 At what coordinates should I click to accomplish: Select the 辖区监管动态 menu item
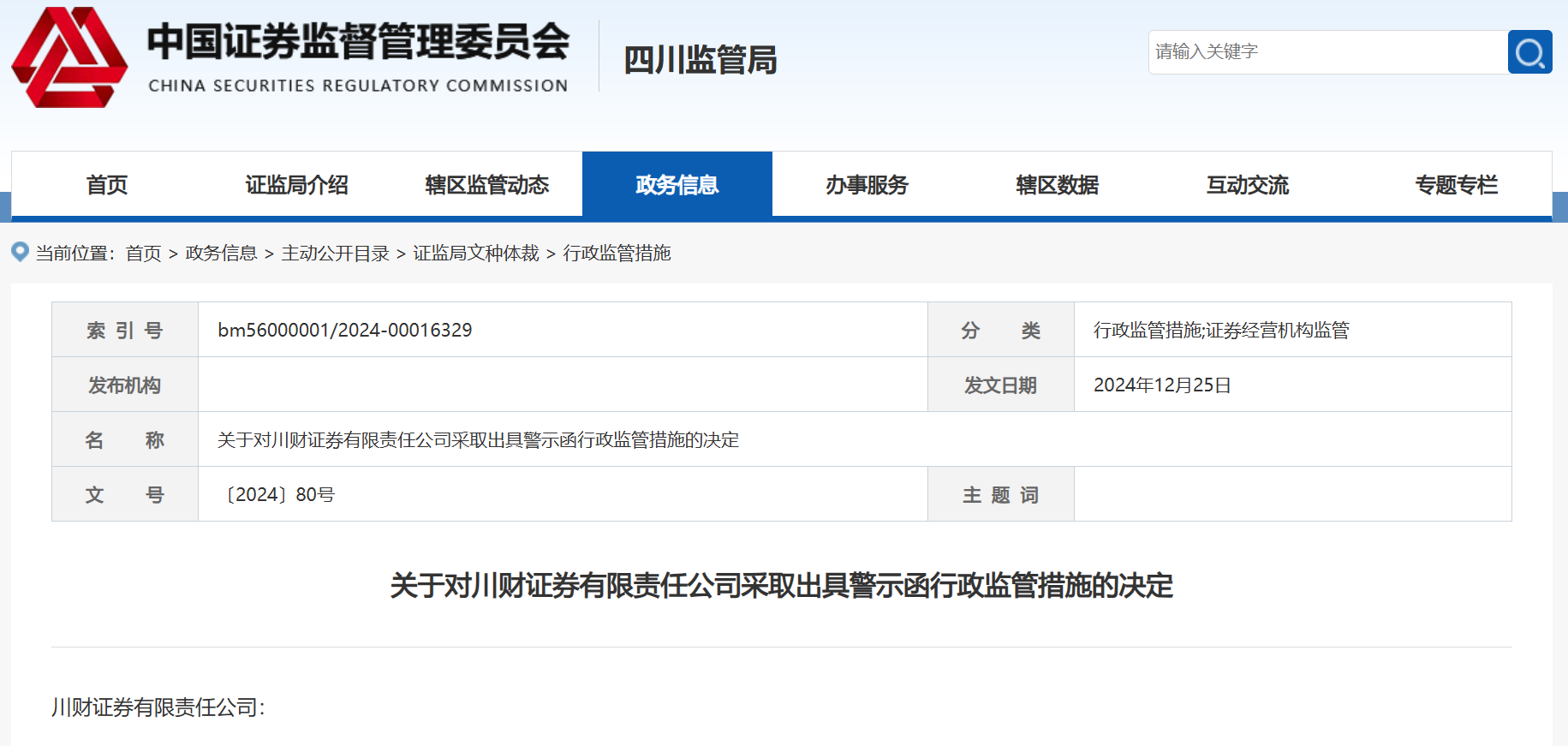[486, 185]
